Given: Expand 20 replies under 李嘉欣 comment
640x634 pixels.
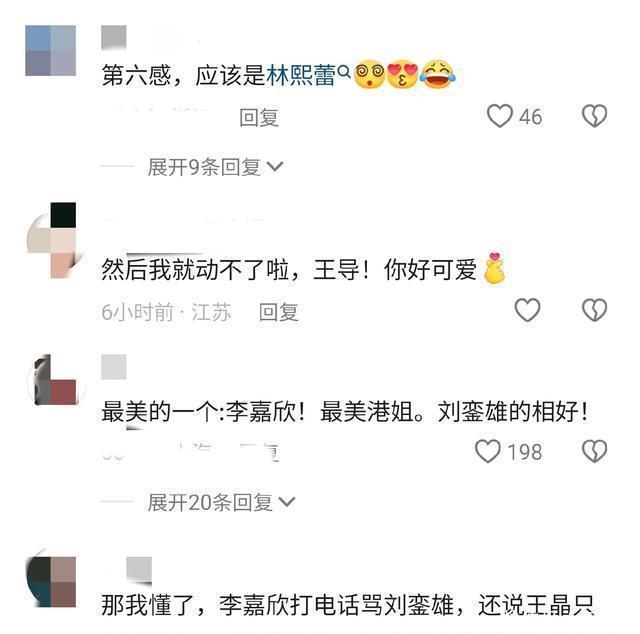Looking at the screenshot, I should (221, 502).
